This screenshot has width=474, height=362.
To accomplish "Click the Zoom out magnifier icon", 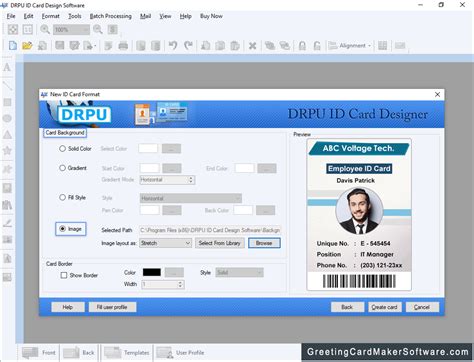I will [98, 29].
